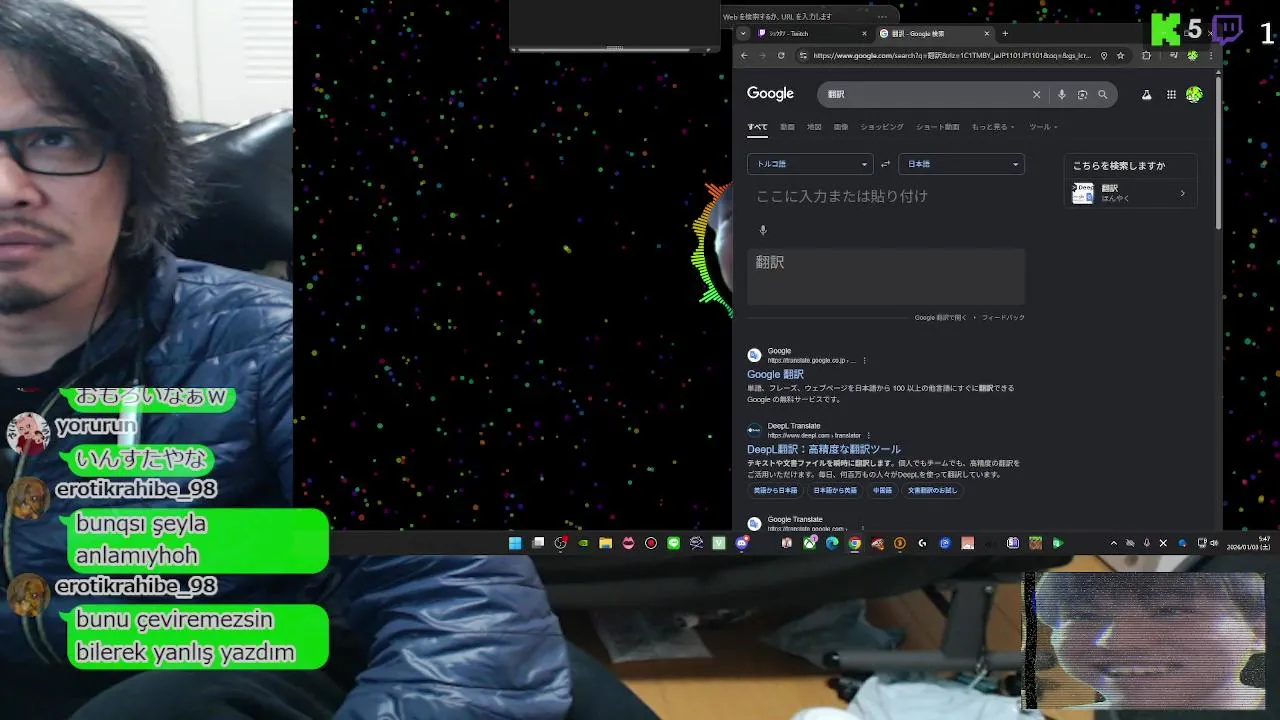The image size is (1280, 720).
Task: Switch to the ショート動画 results tab
Action: click(937, 127)
